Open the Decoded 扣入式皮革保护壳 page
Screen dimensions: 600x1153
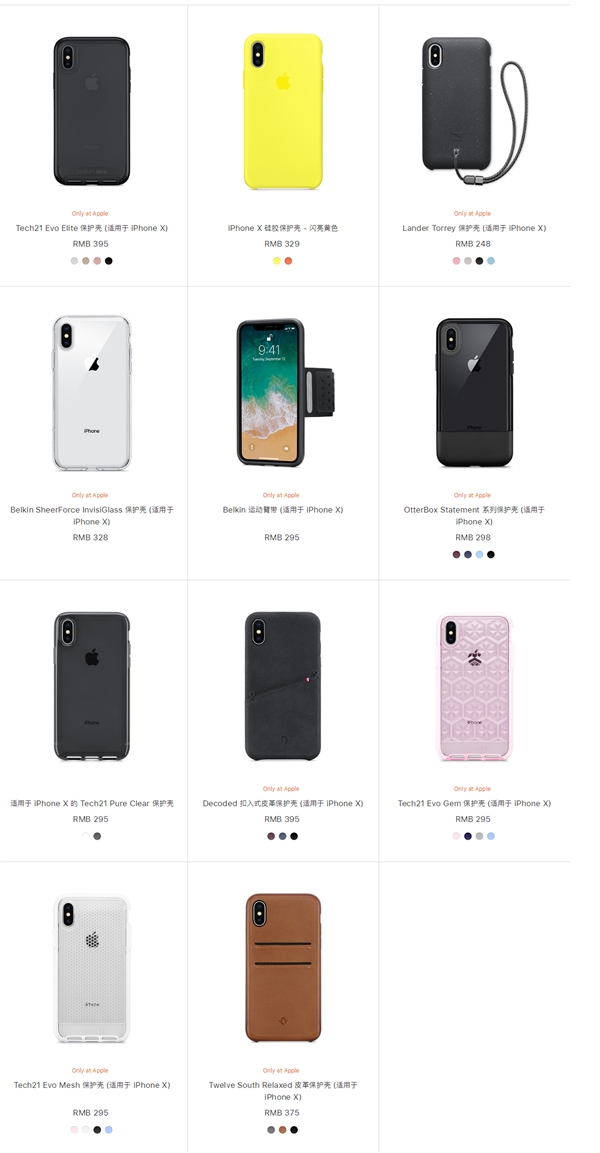click(x=282, y=802)
